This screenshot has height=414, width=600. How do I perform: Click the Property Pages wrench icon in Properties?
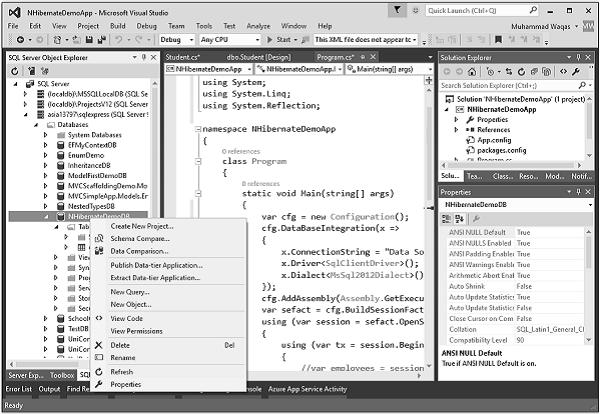tap(476, 218)
